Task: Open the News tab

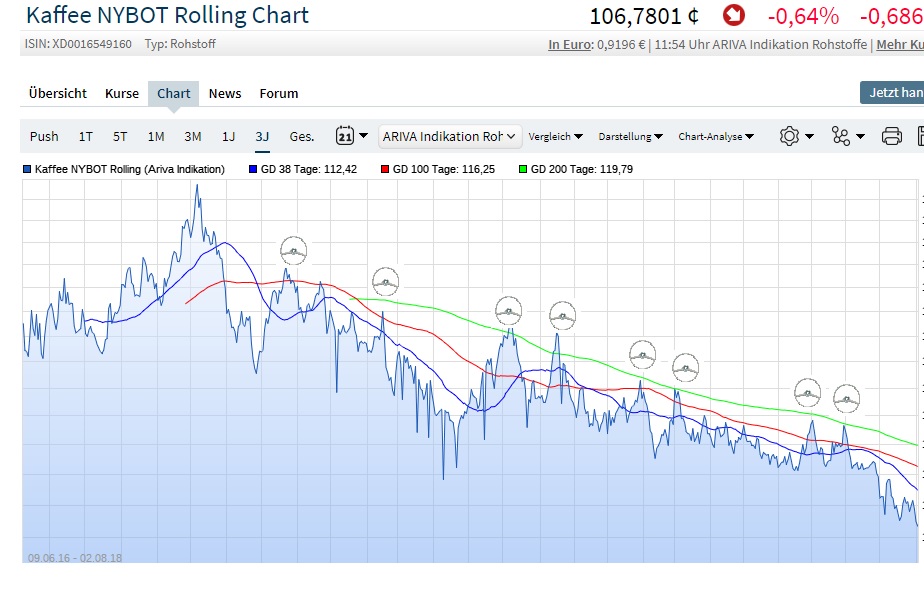Action: click(225, 93)
